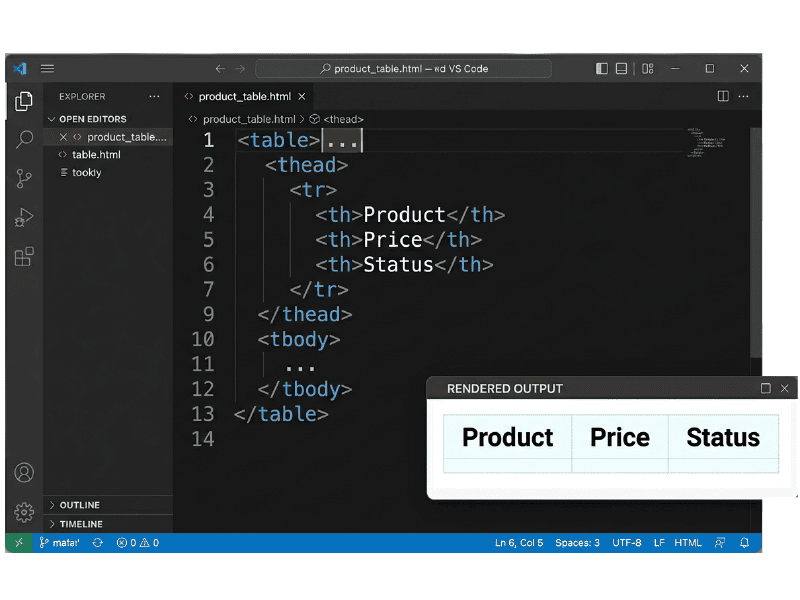The height and width of the screenshot is (600, 800).
Task: Change the LF end-of-line sequence
Action: click(659, 543)
